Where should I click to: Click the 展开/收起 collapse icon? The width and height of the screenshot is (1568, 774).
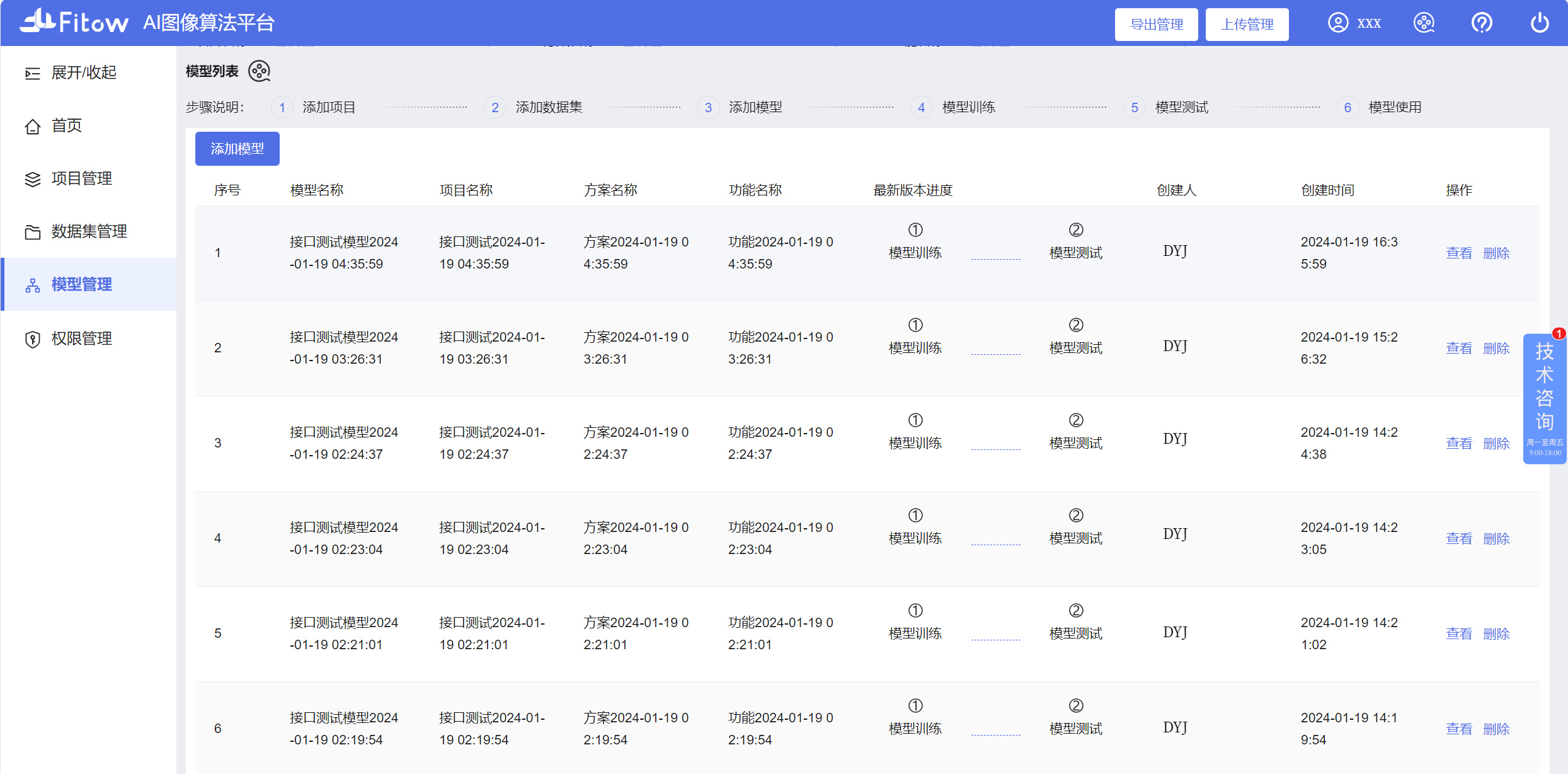pyautogui.click(x=33, y=73)
